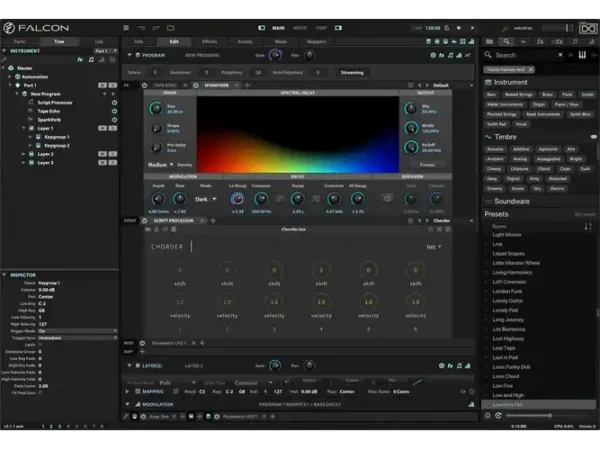
Task: Toggle the diffusion power button
Action: tap(387, 198)
